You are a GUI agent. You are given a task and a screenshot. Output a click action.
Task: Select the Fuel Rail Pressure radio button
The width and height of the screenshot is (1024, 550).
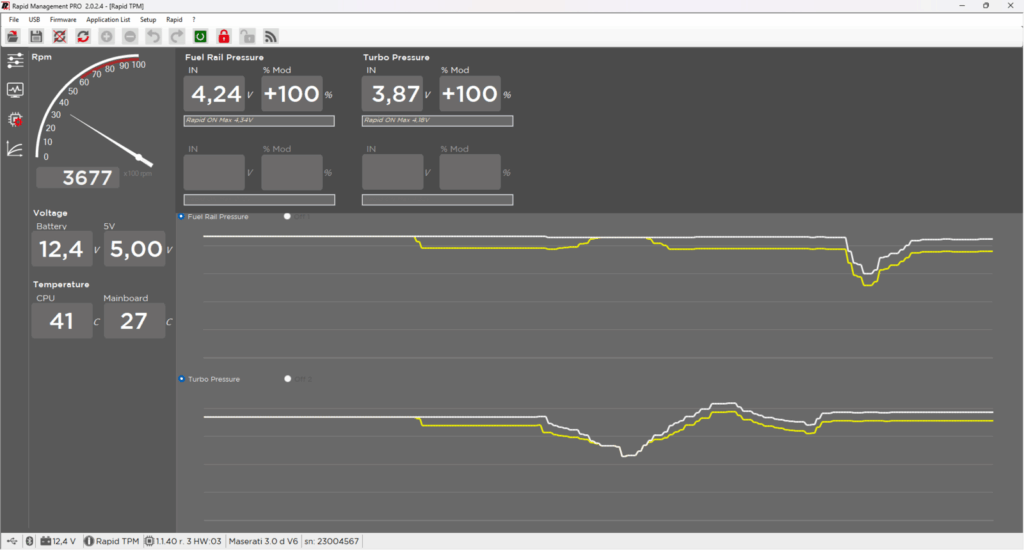click(x=181, y=216)
